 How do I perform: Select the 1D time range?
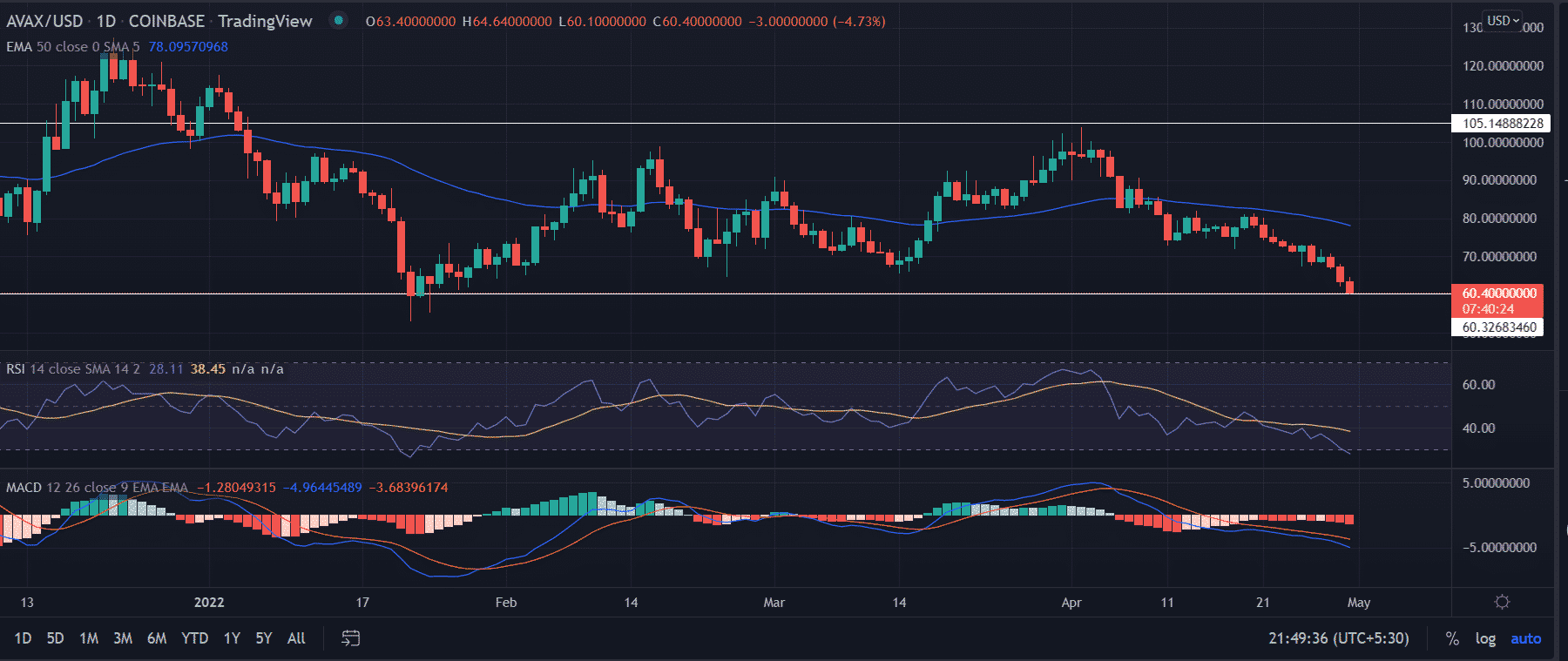point(24,638)
